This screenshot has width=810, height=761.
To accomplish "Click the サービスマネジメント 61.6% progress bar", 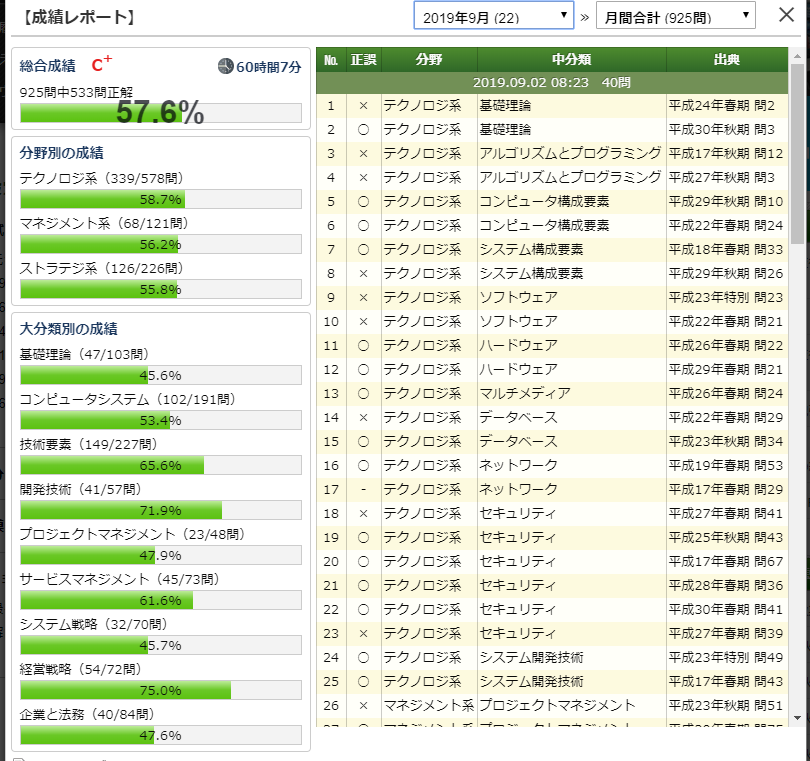I will pyautogui.click(x=161, y=600).
